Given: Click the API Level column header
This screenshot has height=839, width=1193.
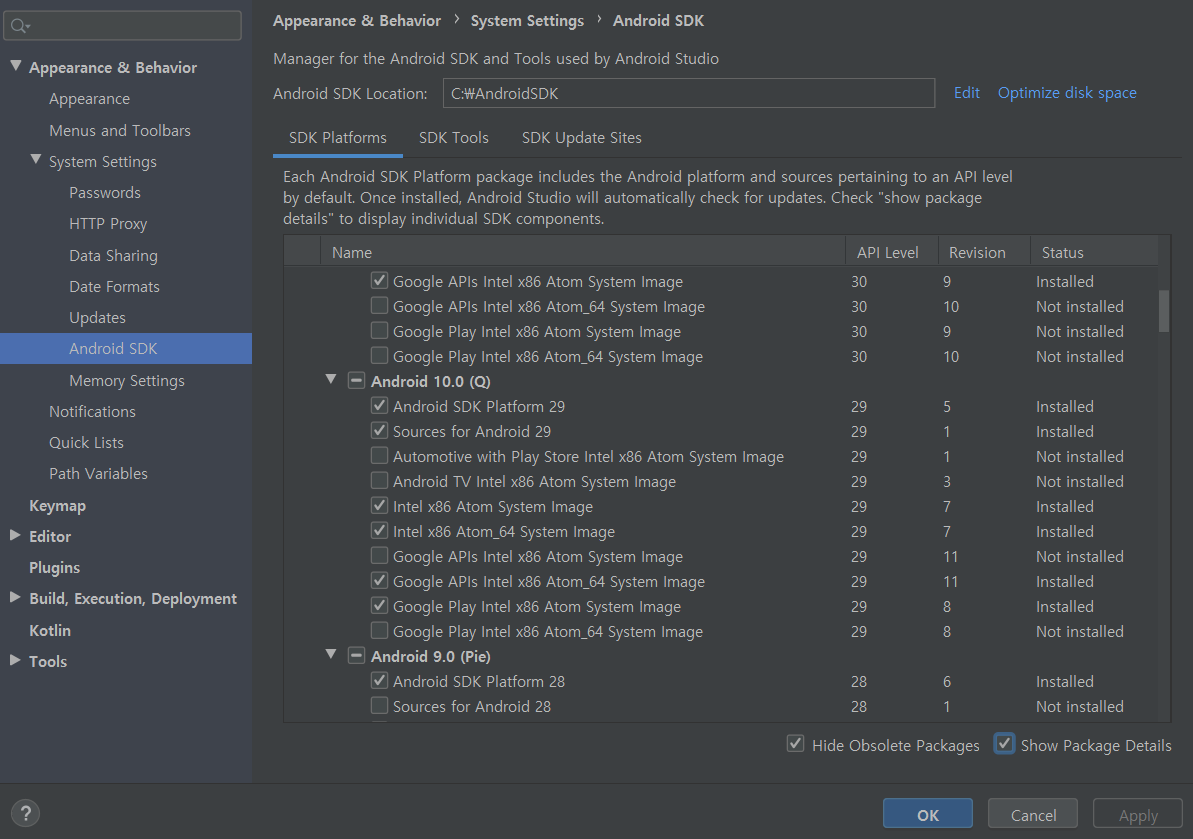Looking at the screenshot, I should point(892,252).
